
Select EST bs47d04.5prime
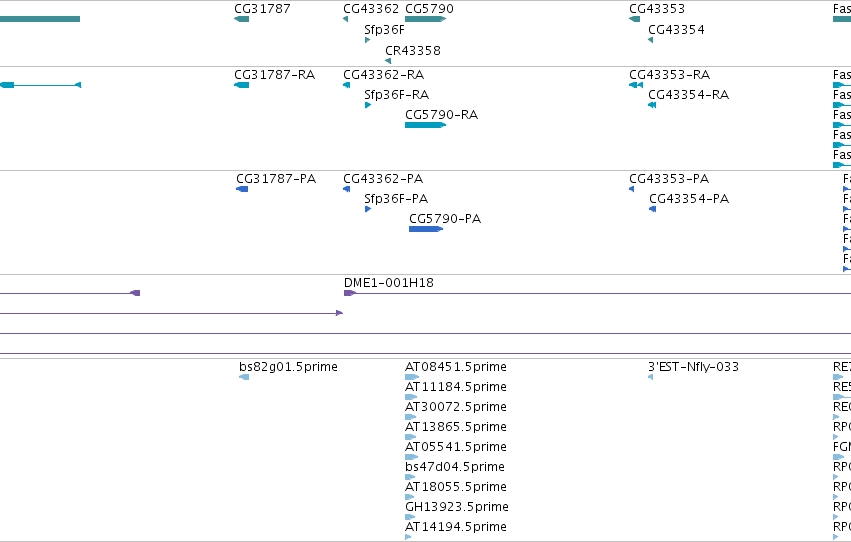(x=455, y=467)
